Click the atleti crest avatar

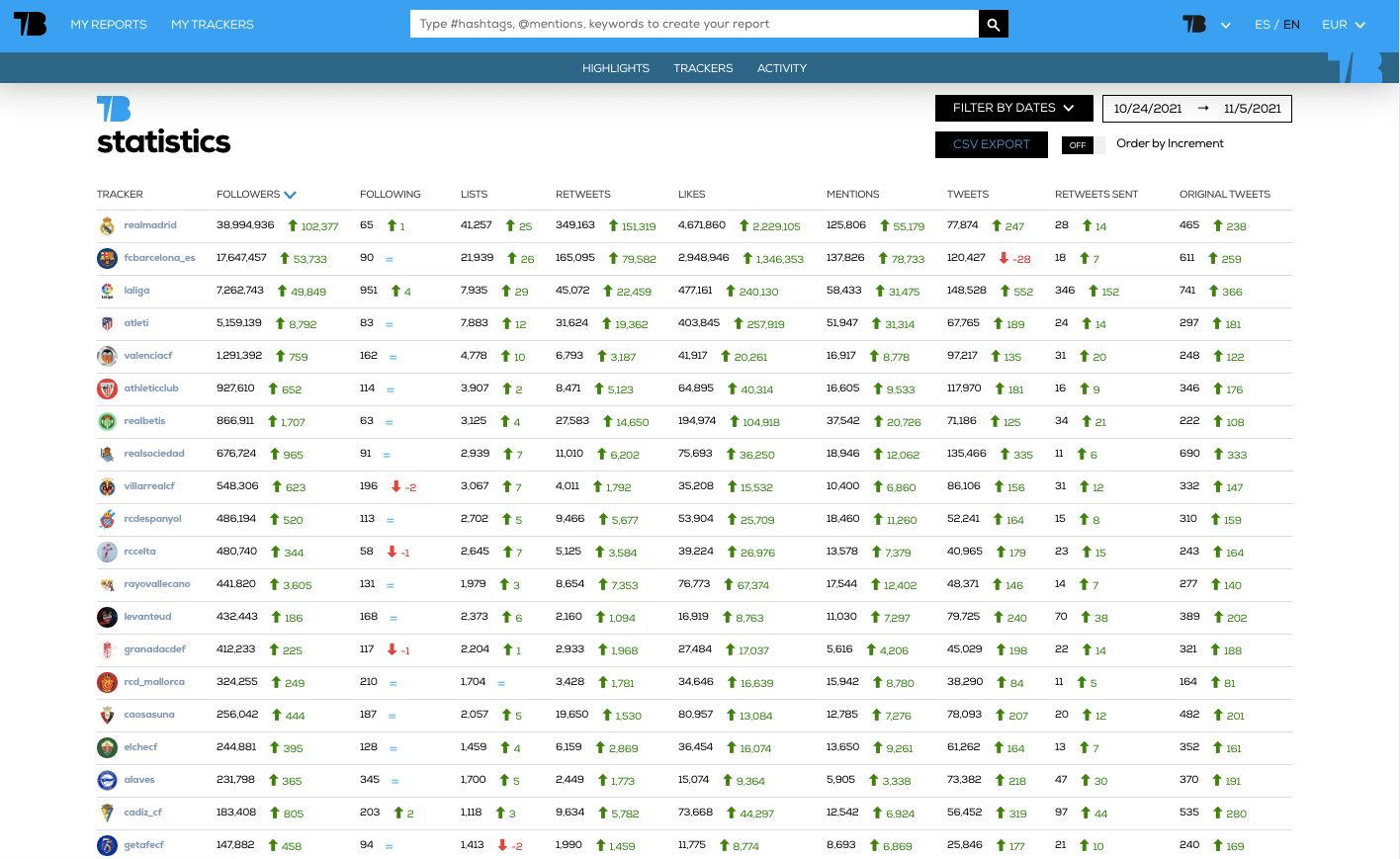coord(107,323)
